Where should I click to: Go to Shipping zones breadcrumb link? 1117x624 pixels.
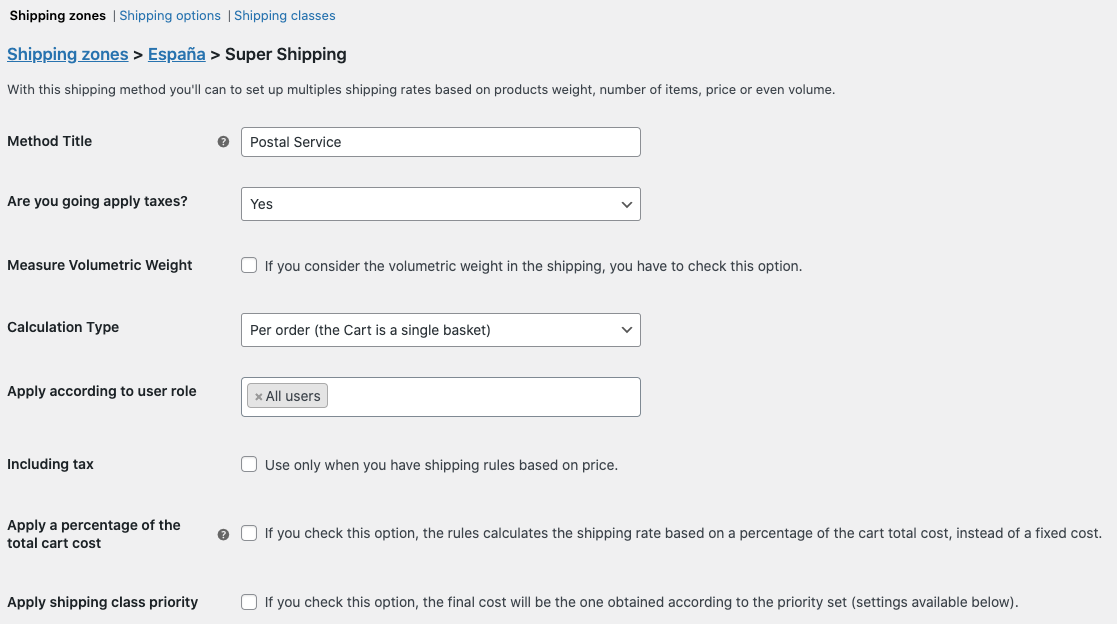[68, 54]
